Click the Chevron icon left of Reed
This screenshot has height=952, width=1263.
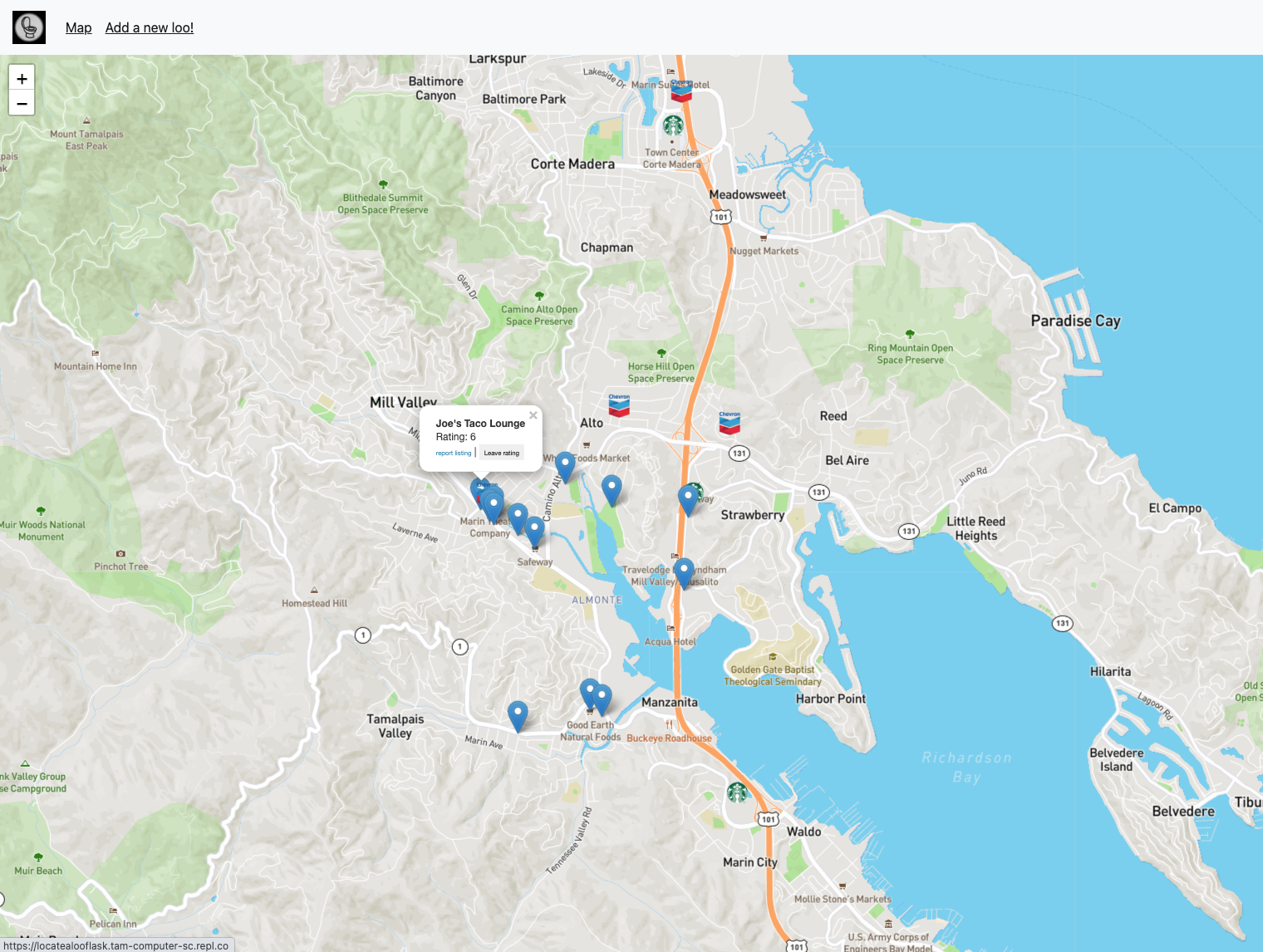(x=730, y=423)
